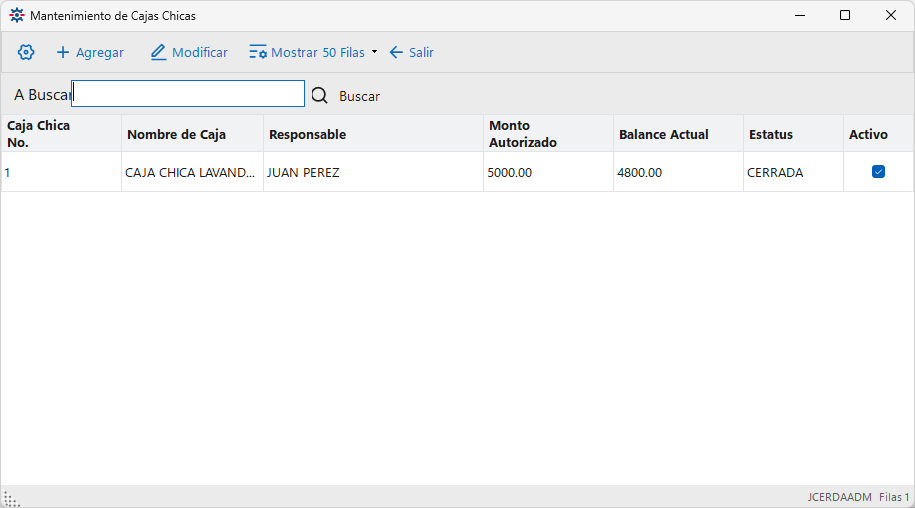Select the cell with caja number 1
The image size is (915, 508).
coord(61,172)
